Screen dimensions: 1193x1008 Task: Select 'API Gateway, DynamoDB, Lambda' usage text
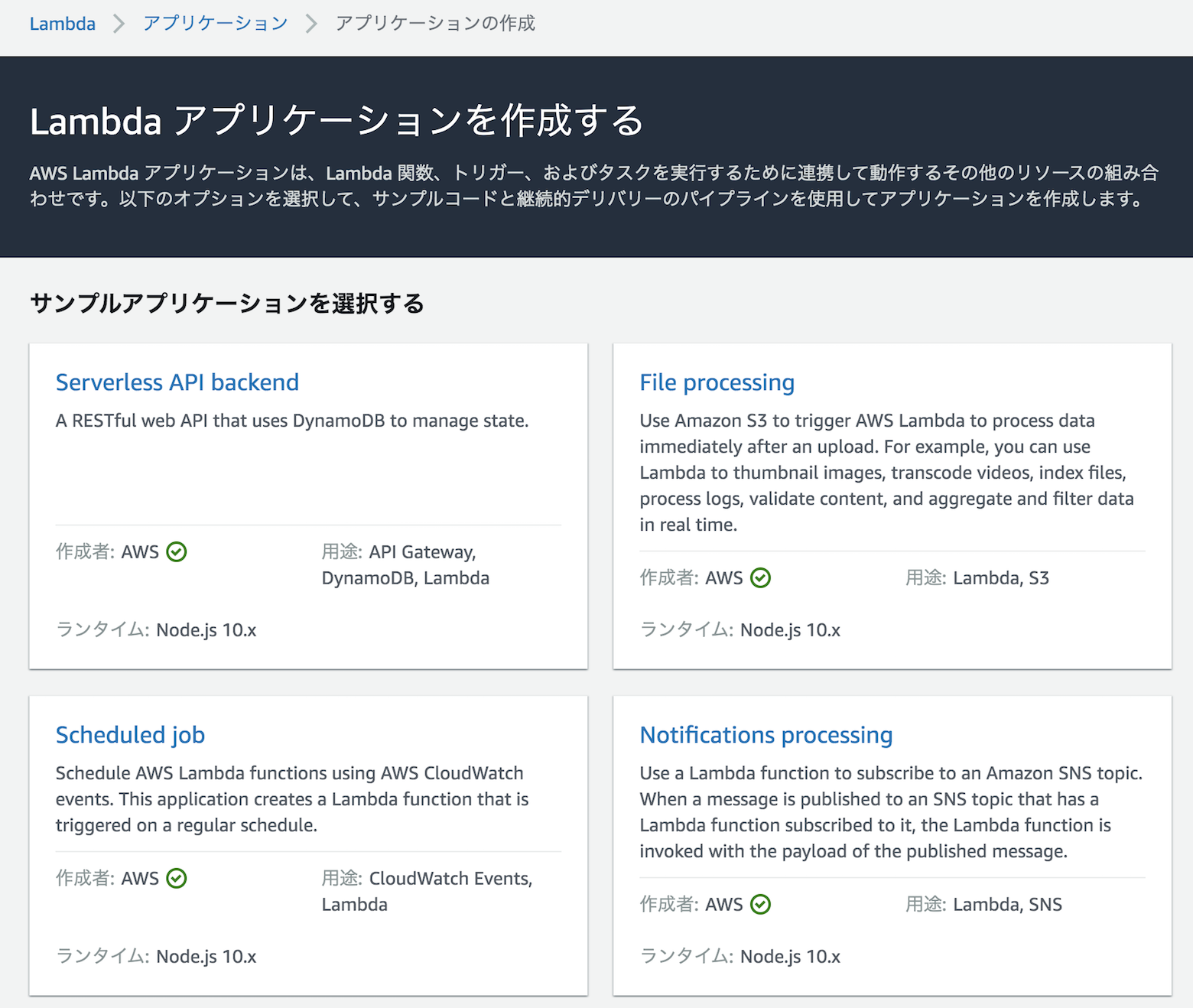click(405, 564)
